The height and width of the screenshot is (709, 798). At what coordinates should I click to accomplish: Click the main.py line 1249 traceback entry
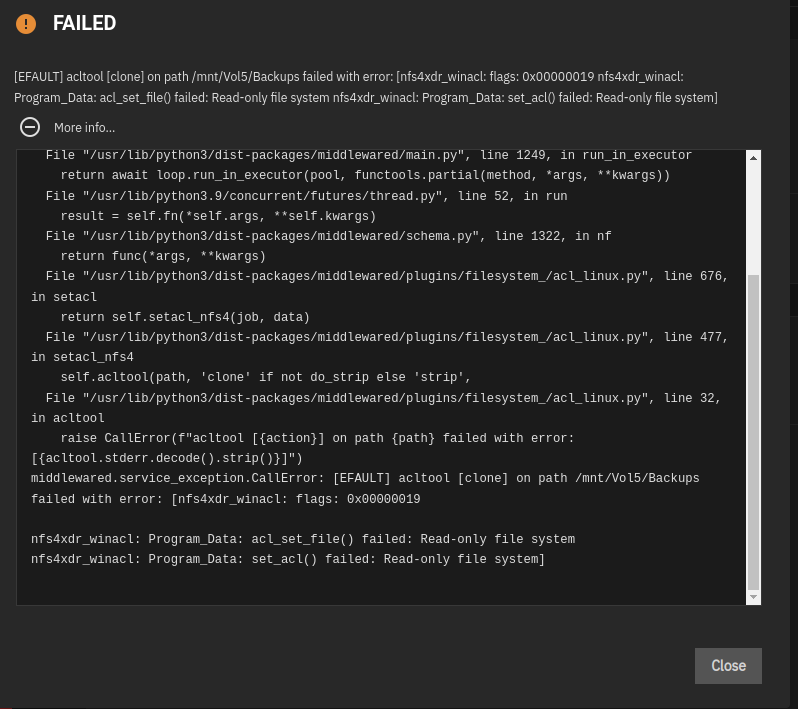tap(368, 155)
